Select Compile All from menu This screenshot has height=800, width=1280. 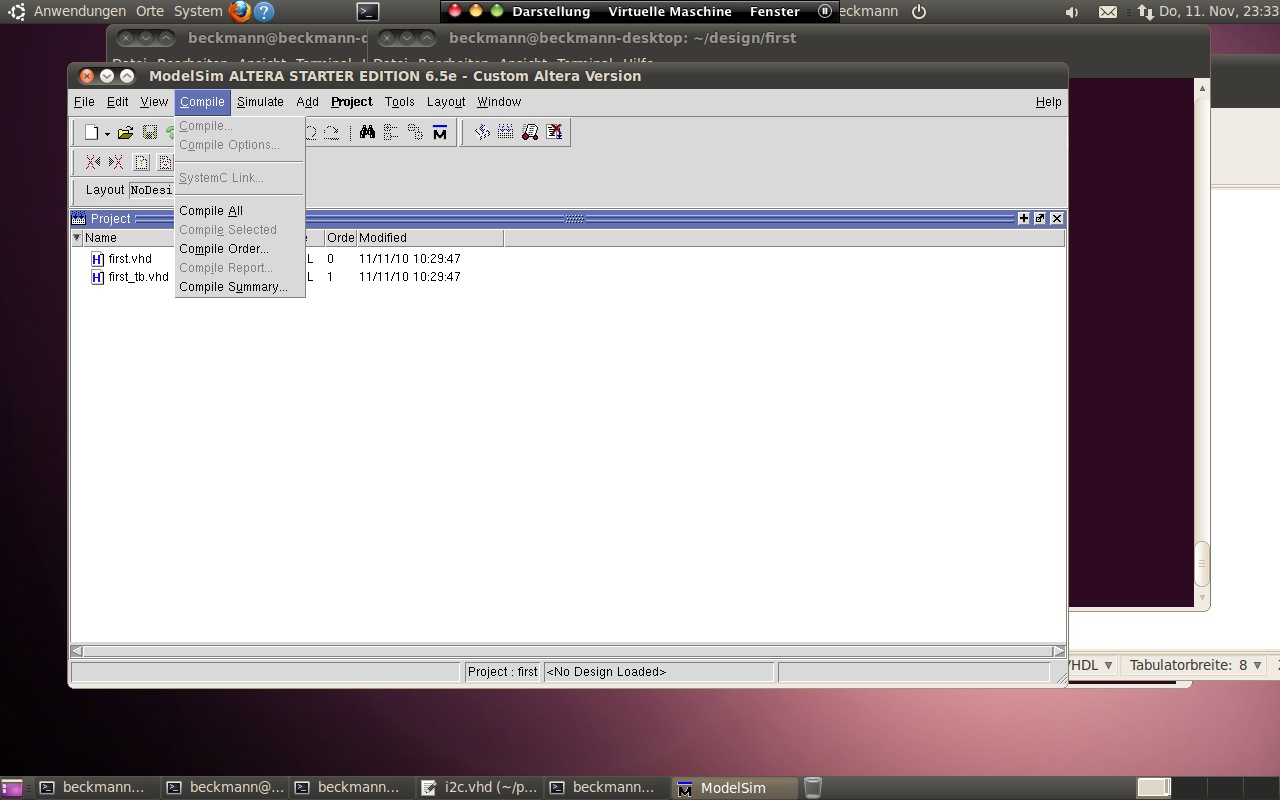(x=239, y=211)
